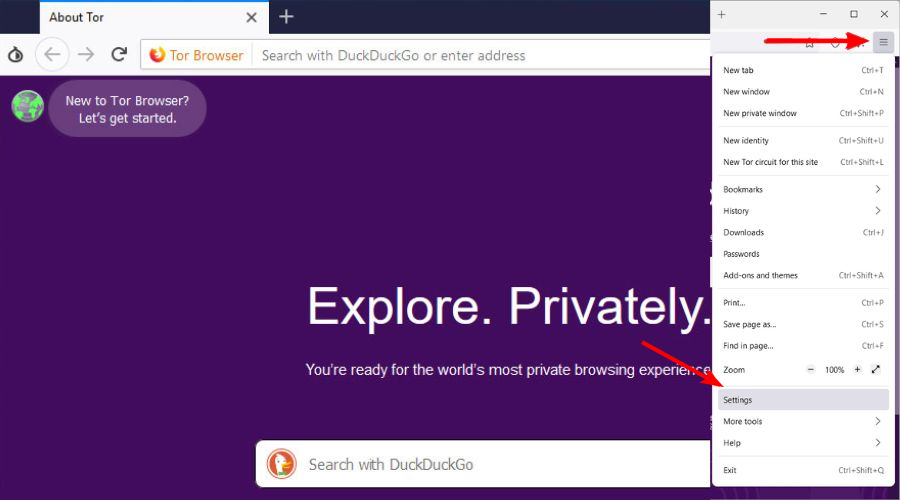
Task: Close the About Tor tab
Action: click(251, 18)
